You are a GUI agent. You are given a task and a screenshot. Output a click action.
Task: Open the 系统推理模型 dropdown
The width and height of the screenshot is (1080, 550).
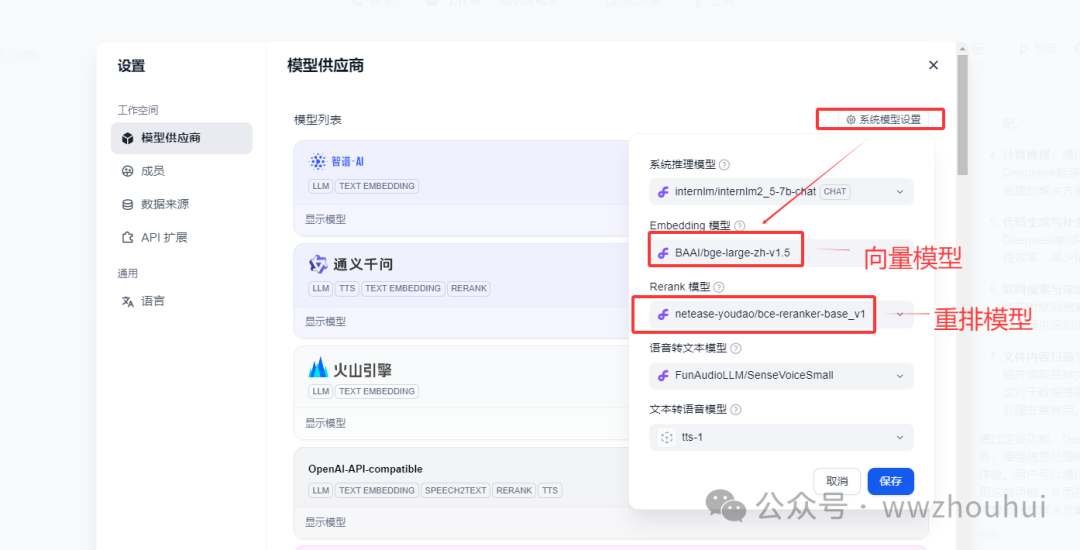(781, 192)
